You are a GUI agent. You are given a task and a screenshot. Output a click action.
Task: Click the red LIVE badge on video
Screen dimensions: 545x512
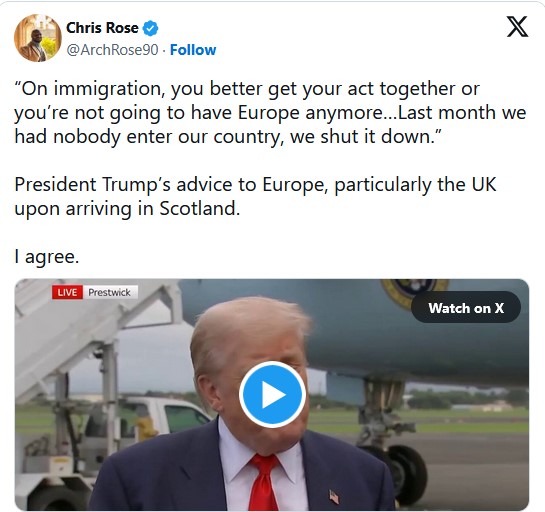click(x=67, y=292)
